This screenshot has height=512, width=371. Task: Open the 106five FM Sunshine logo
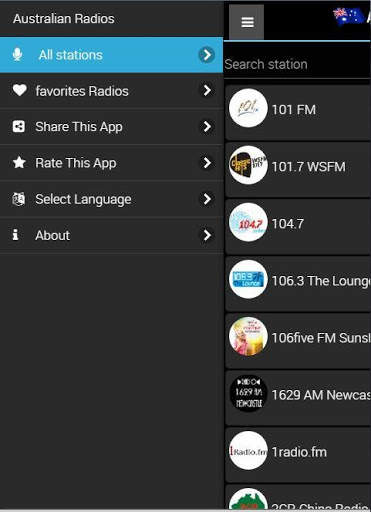[248, 336]
